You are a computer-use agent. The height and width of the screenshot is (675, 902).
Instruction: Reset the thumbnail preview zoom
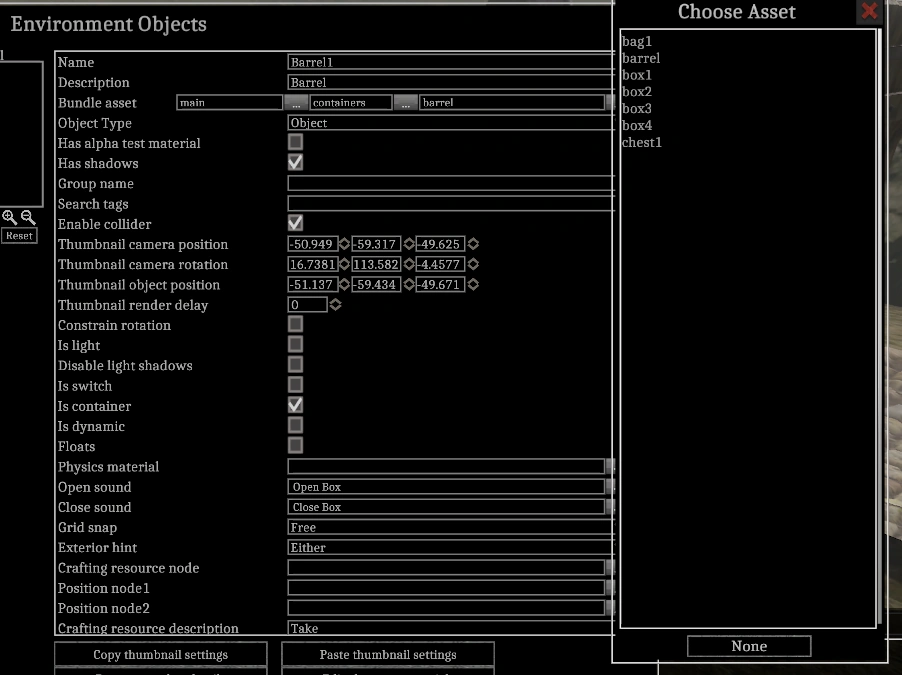pos(20,236)
